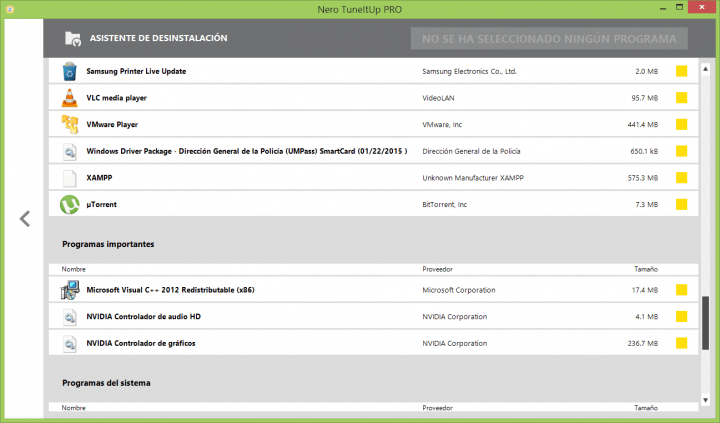Select 'µTorrent' program name

point(101,204)
